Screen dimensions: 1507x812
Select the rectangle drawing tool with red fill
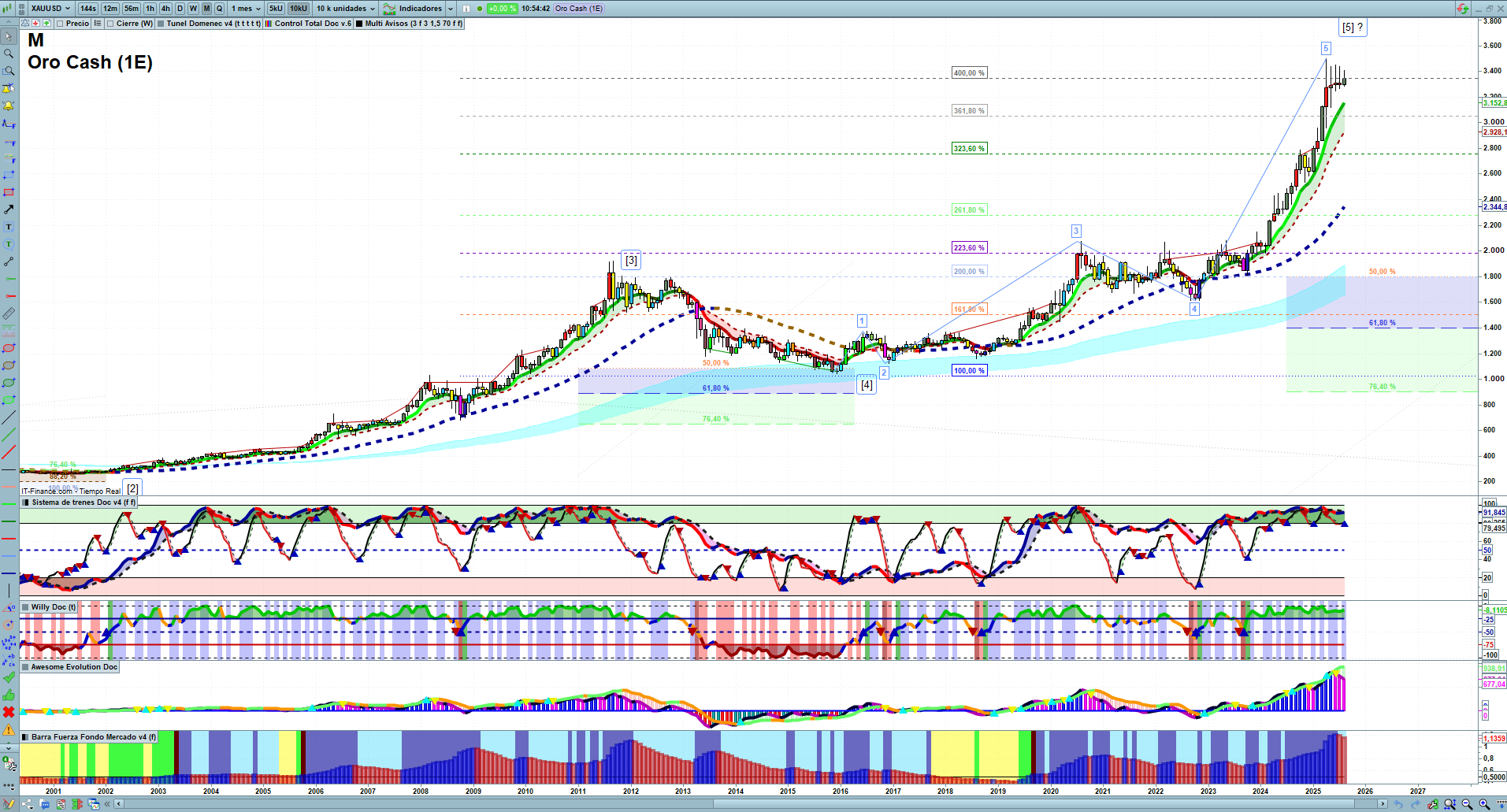coord(9,192)
